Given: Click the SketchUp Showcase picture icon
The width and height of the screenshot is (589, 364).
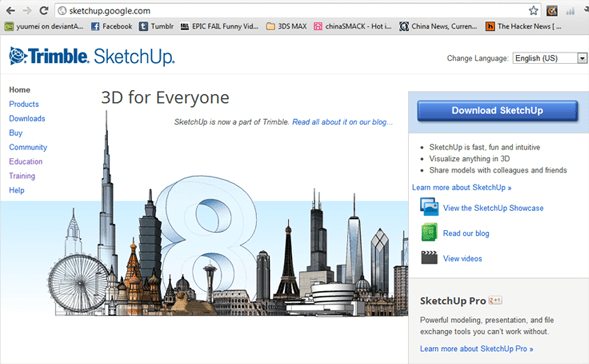Looking at the screenshot, I should [429, 207].
